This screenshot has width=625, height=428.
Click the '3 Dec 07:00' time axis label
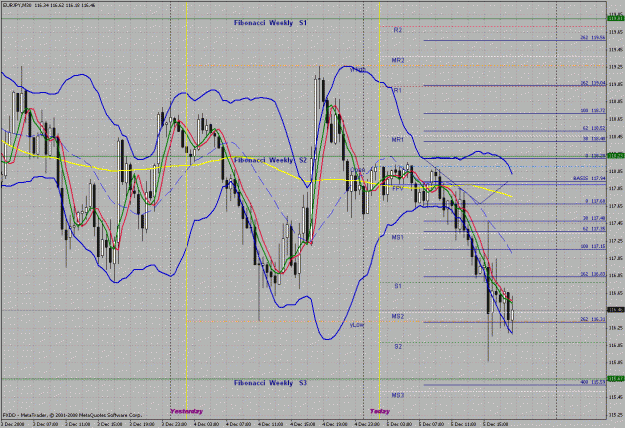point(46,424)
